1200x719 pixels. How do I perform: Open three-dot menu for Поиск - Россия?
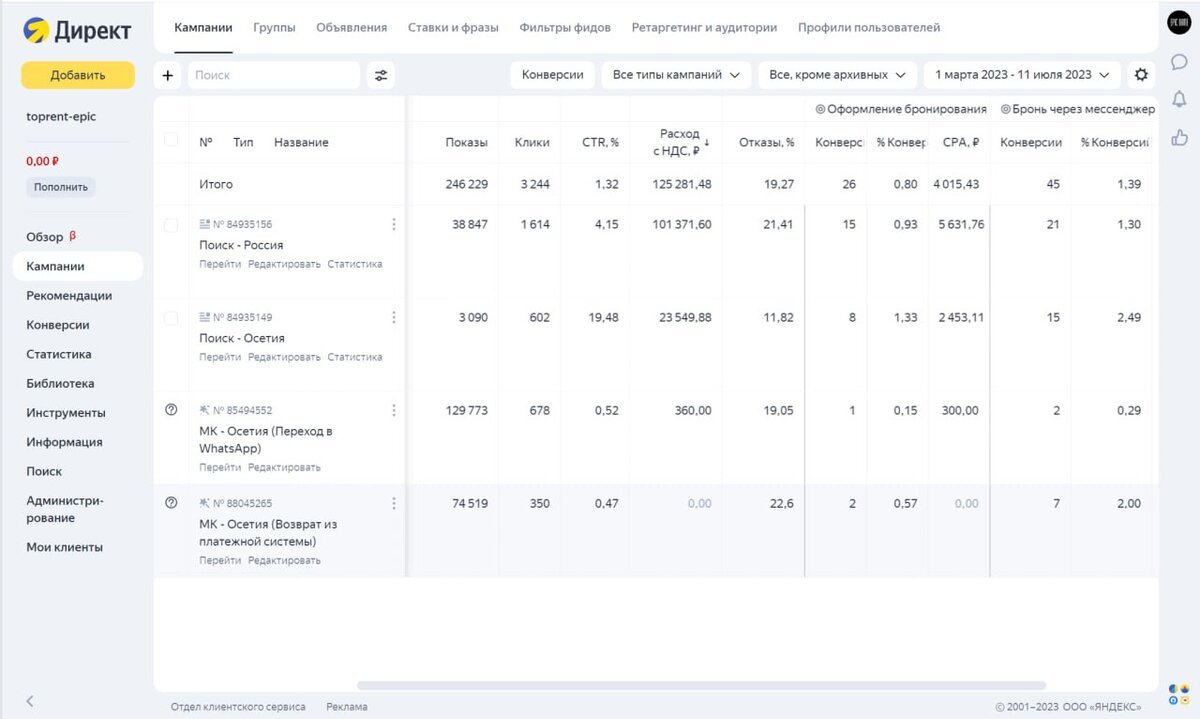pos(393,225)
